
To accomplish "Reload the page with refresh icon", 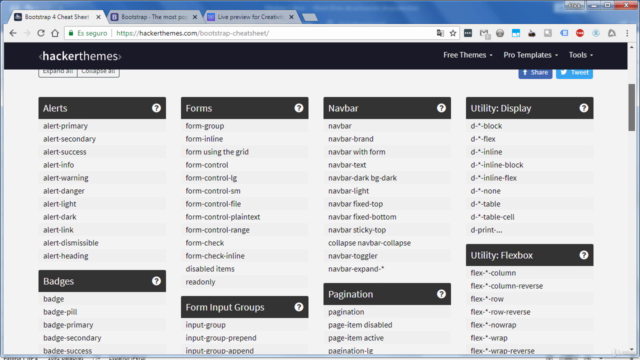I will point(41,33).
